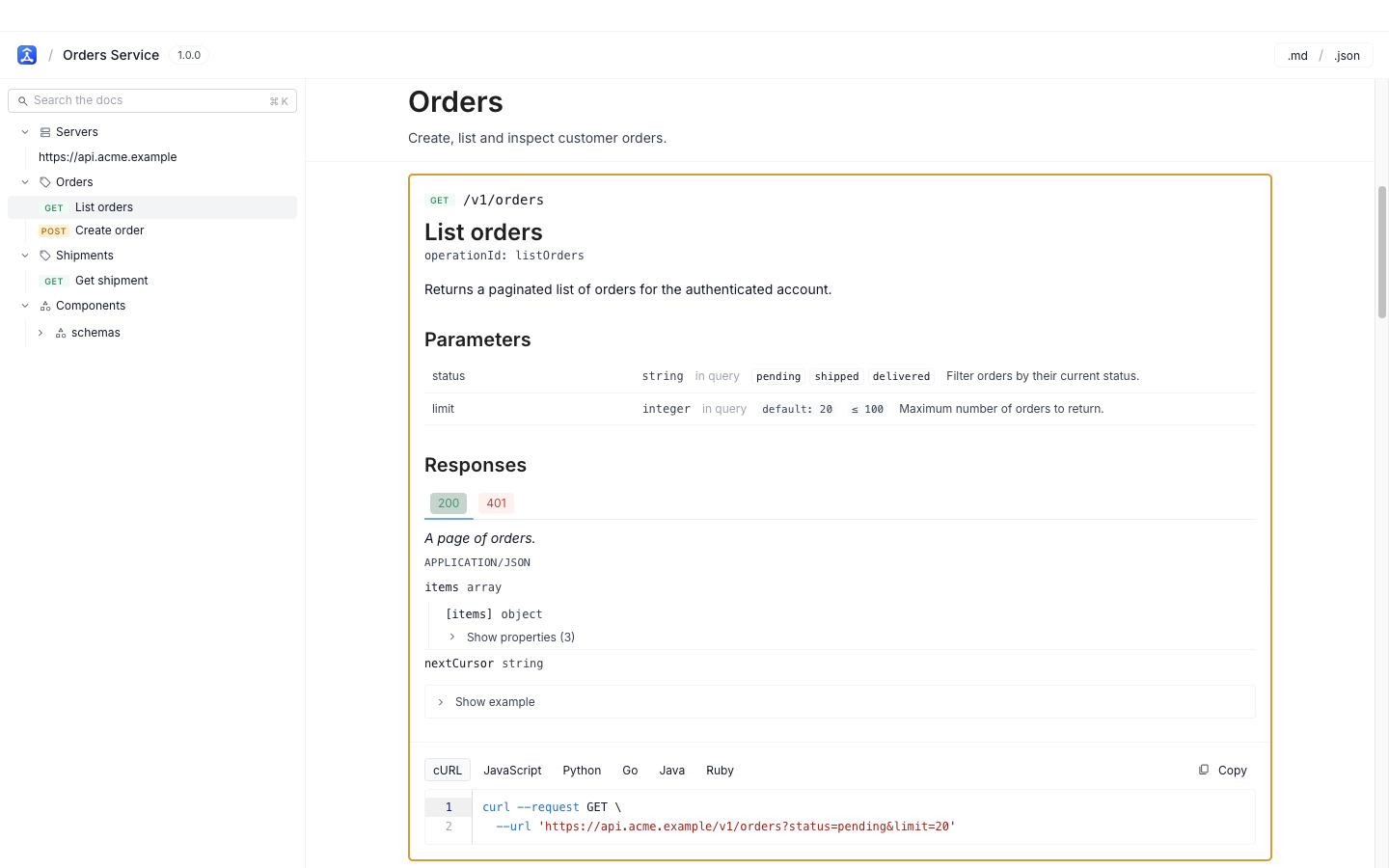This screenshot has height=868, width=1389.
Task: Click the Components icon in sidebar
Action: click(x=45, y=306)
